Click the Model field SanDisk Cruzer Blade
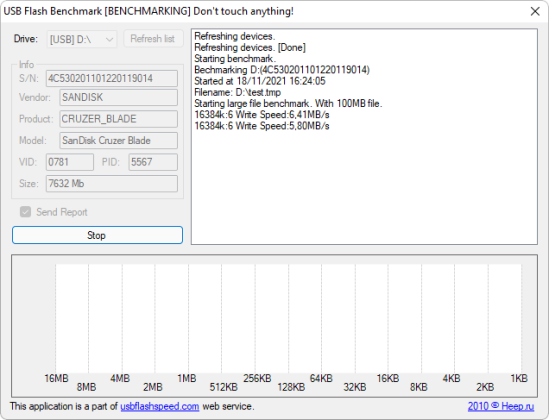The width and height of the screenshot is (549, 420). [119, 141]
